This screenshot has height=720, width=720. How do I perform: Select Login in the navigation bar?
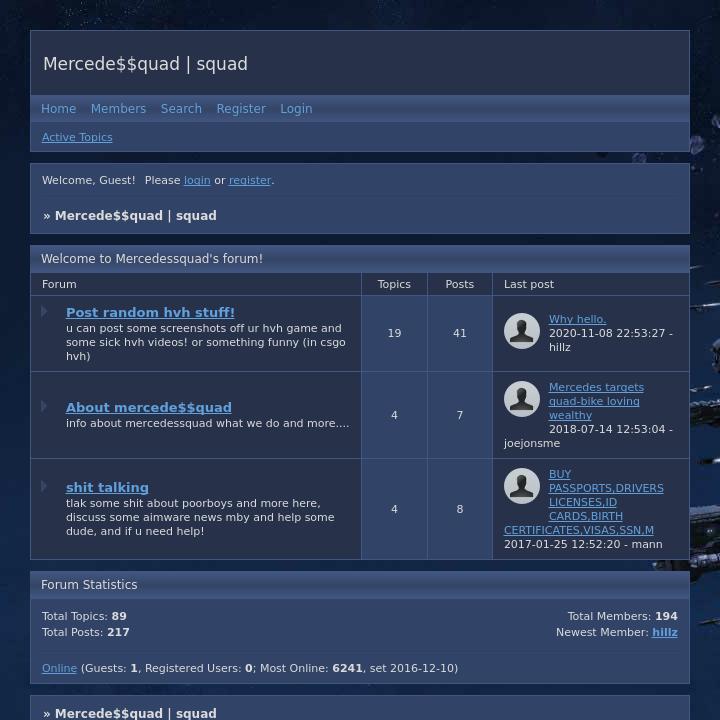pyautogui.click(x=296, y=109)
